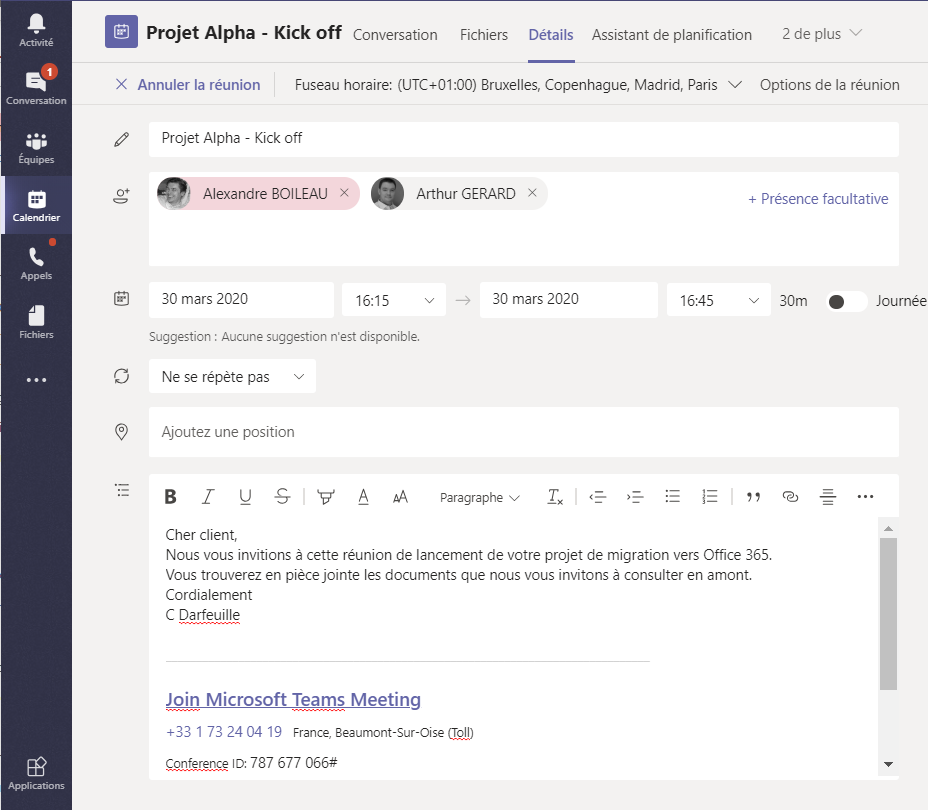Switch to the Fichiers tab
928x810 pixels.
(484, 35)
